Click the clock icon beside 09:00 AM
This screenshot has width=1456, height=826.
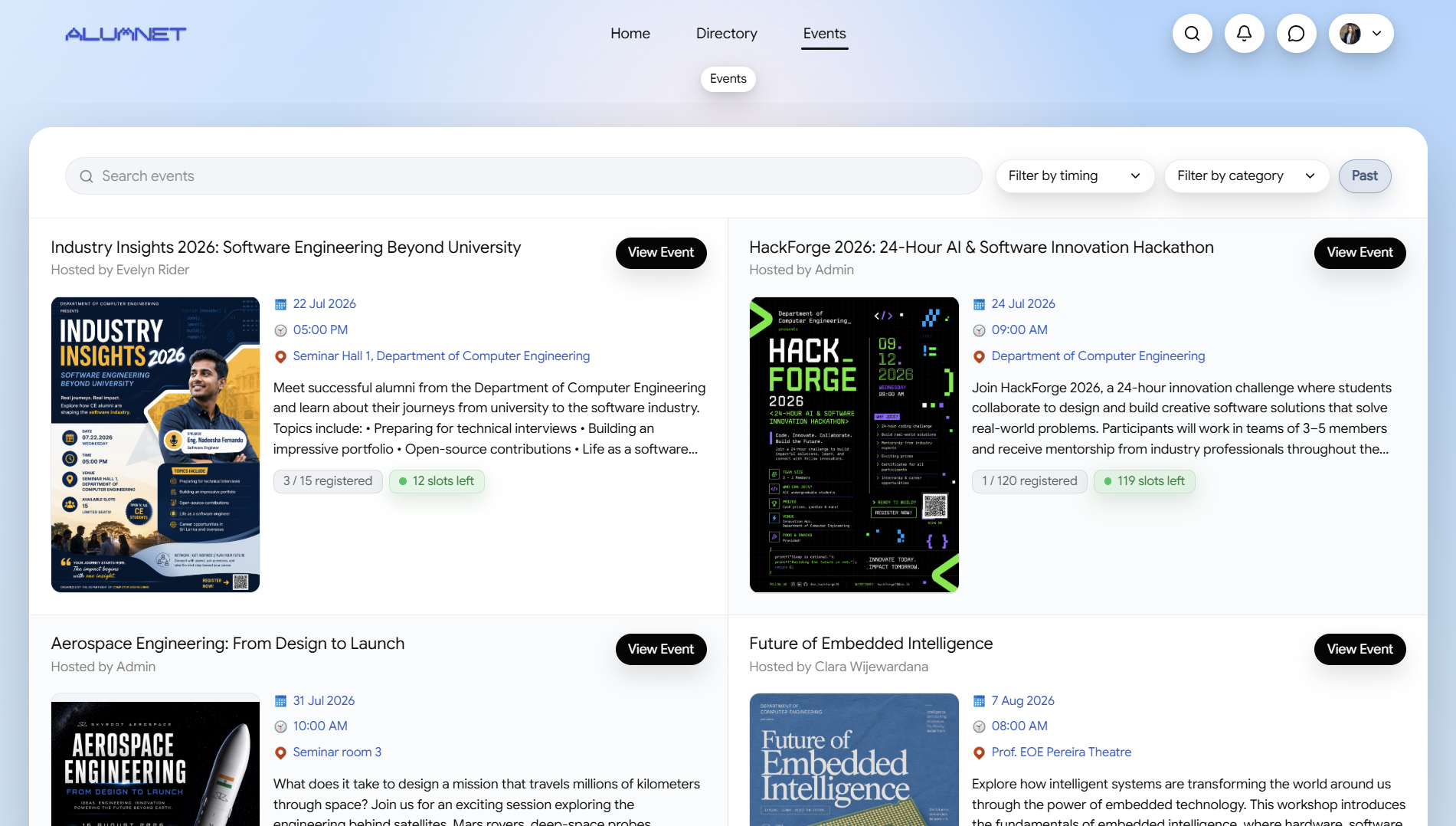(979, 330)
